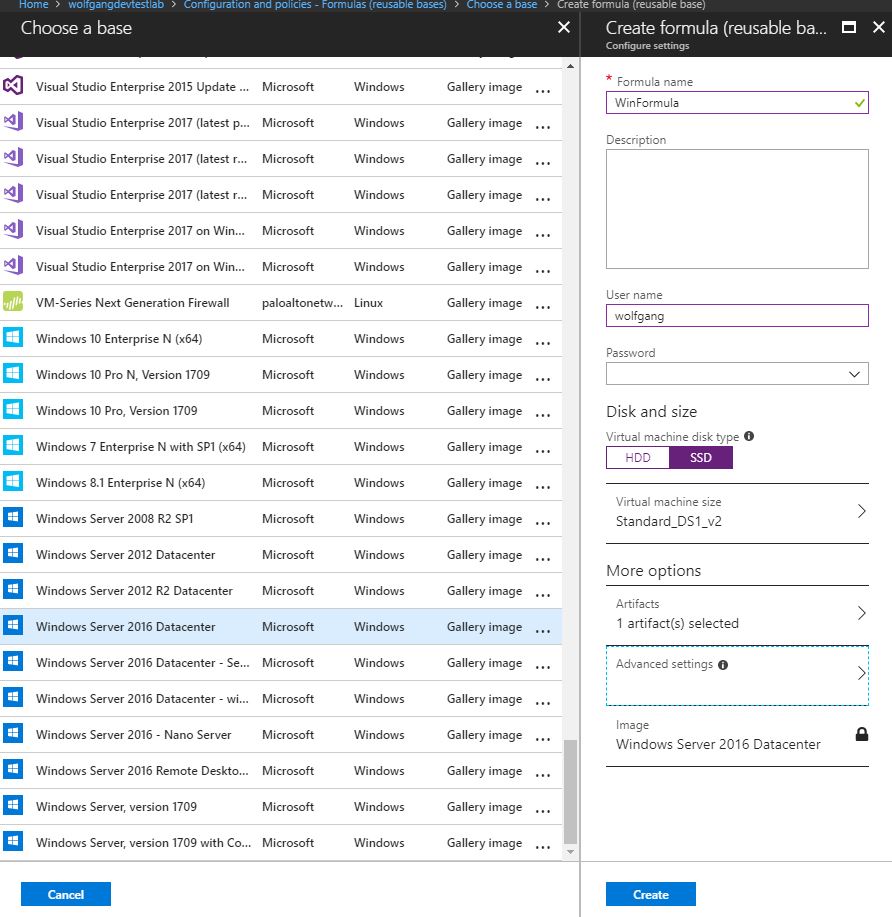The width and height of the screenshot is (892, 917).
Task: Open Choose a base breadcrumb link
Action: point(501,5)
